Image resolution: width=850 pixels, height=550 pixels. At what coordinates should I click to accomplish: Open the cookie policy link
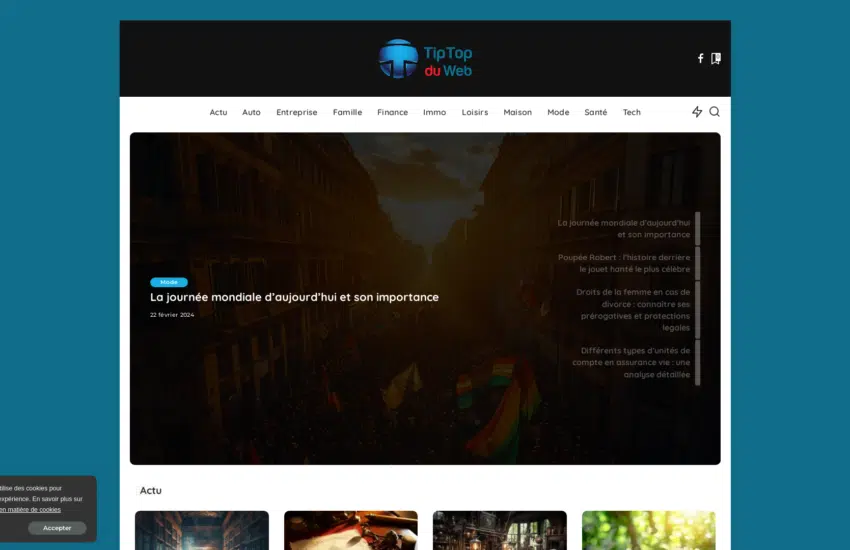[30, 510]
